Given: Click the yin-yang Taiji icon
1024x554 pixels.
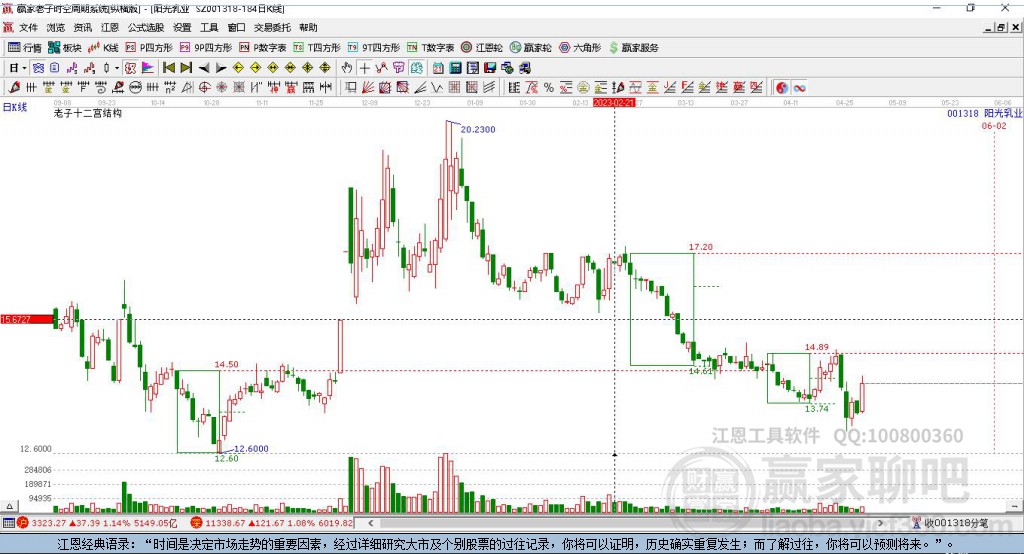Looking at the screenshot, I should pos(782,88).
